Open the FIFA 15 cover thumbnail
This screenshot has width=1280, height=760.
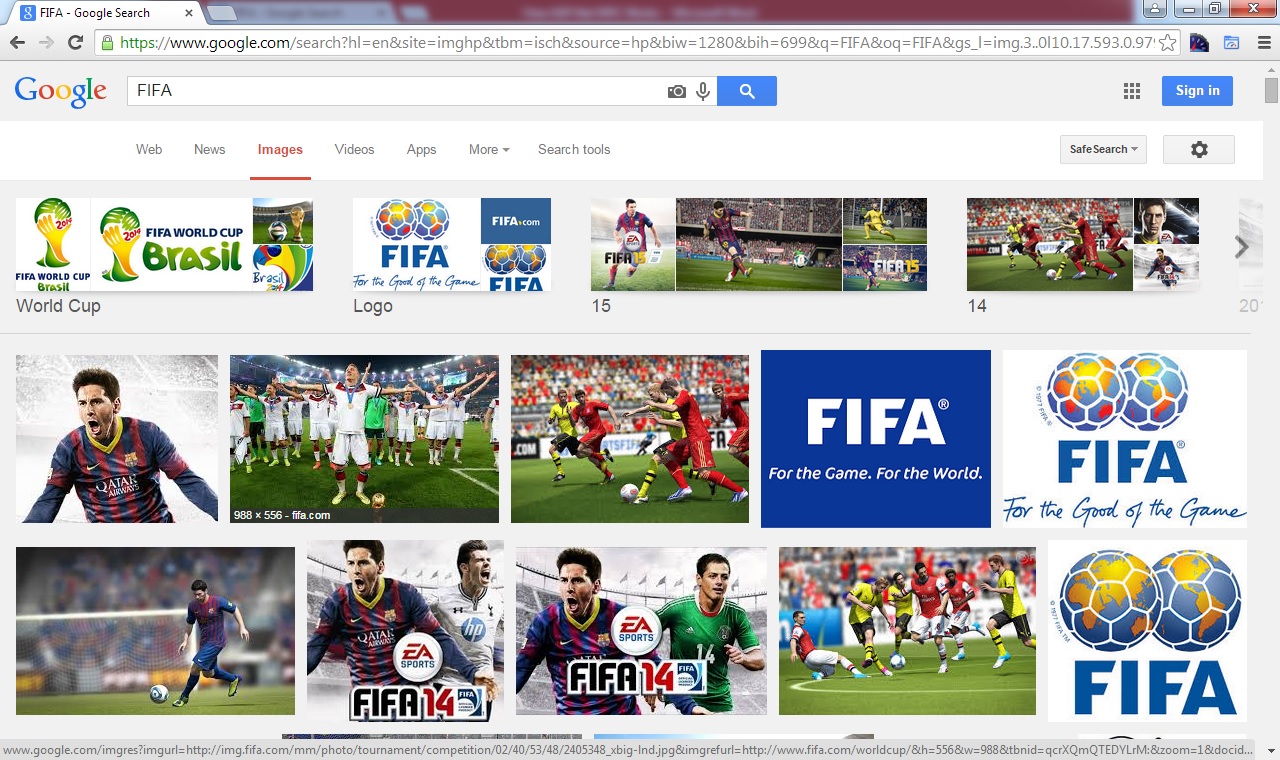[x=632, y=244]
